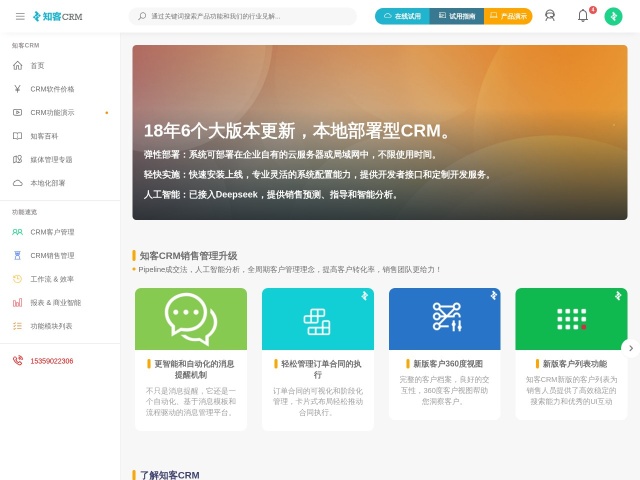The image size is (640, 480).
Task: Click the 媒体管理专题 icon
Action: (x=18, y=159)
